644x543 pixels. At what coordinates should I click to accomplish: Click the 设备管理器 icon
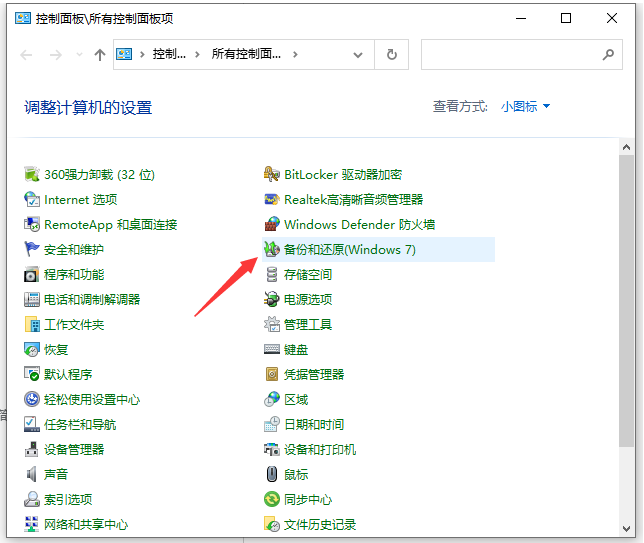pyautogui.click(x=32, y=449)
